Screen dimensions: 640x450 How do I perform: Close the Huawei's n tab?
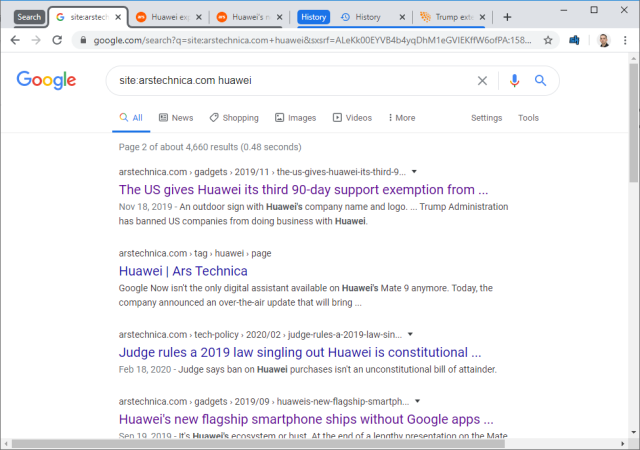pos(280,17)
